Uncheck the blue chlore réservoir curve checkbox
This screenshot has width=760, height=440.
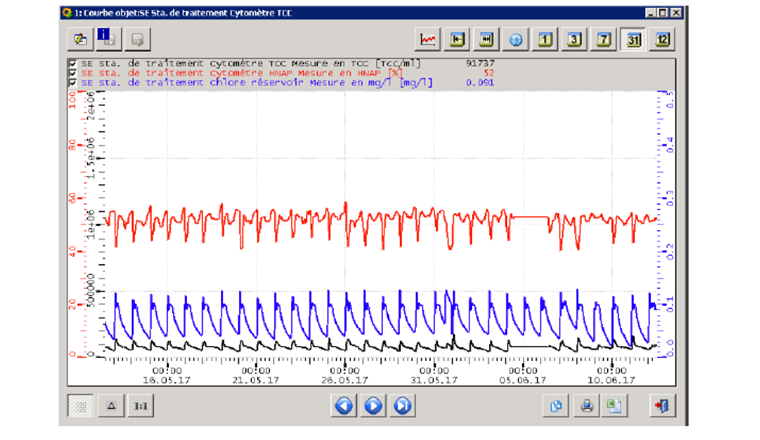click(x=73, y=83)
